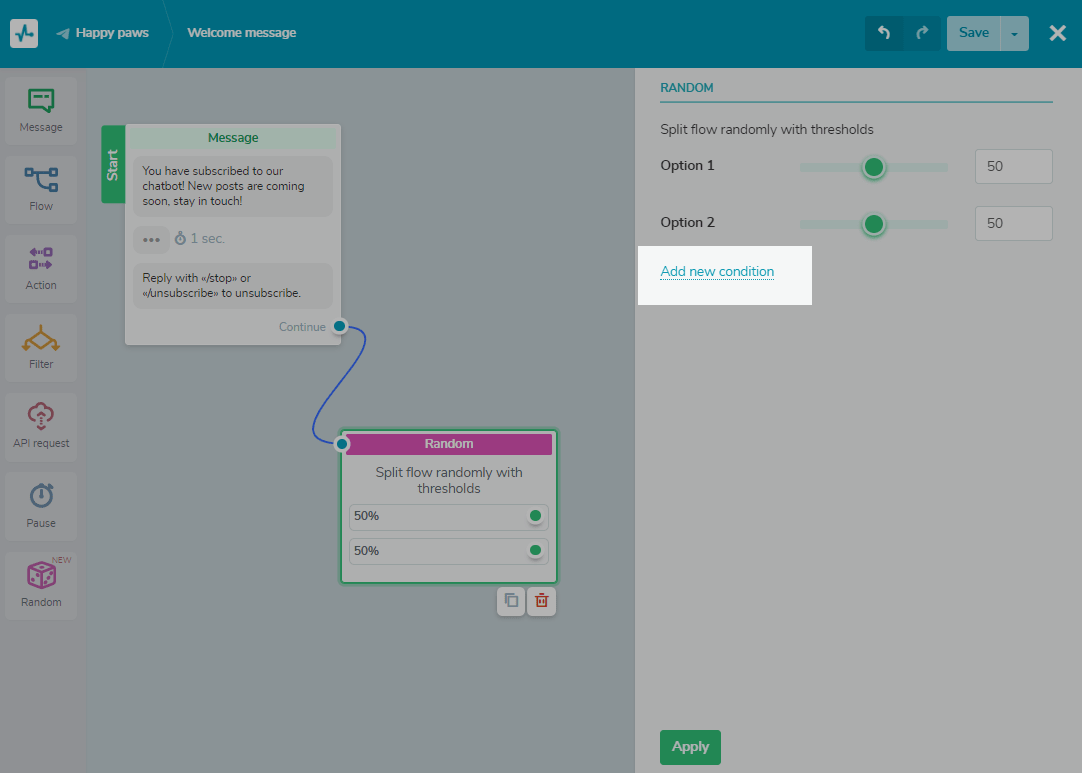
Task: Duplicate the Random block with the copy icon
Action: click(x=511, y=601)
